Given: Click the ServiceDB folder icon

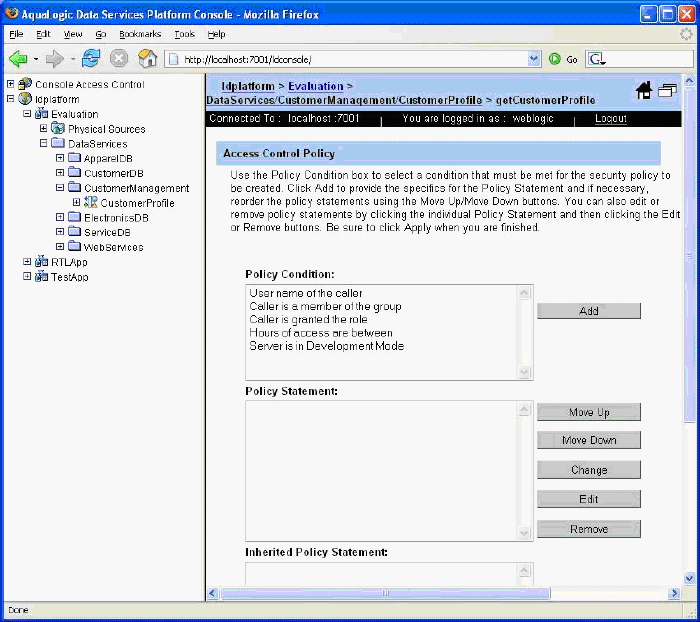Looking at the screenshot, I should tap(75, 232).
